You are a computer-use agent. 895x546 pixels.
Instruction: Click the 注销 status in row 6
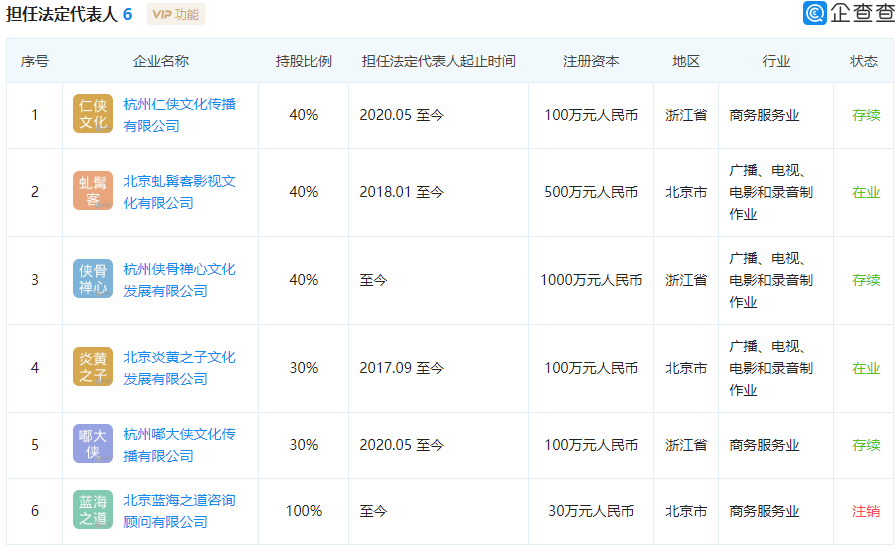click(866, 511)
